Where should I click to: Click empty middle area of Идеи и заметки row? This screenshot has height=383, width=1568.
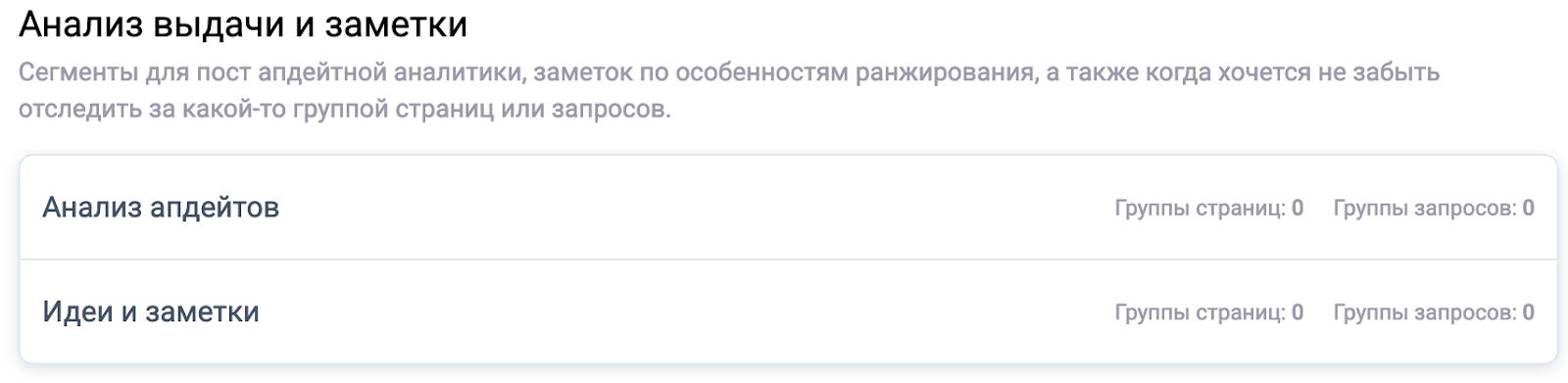coord(686,312)
